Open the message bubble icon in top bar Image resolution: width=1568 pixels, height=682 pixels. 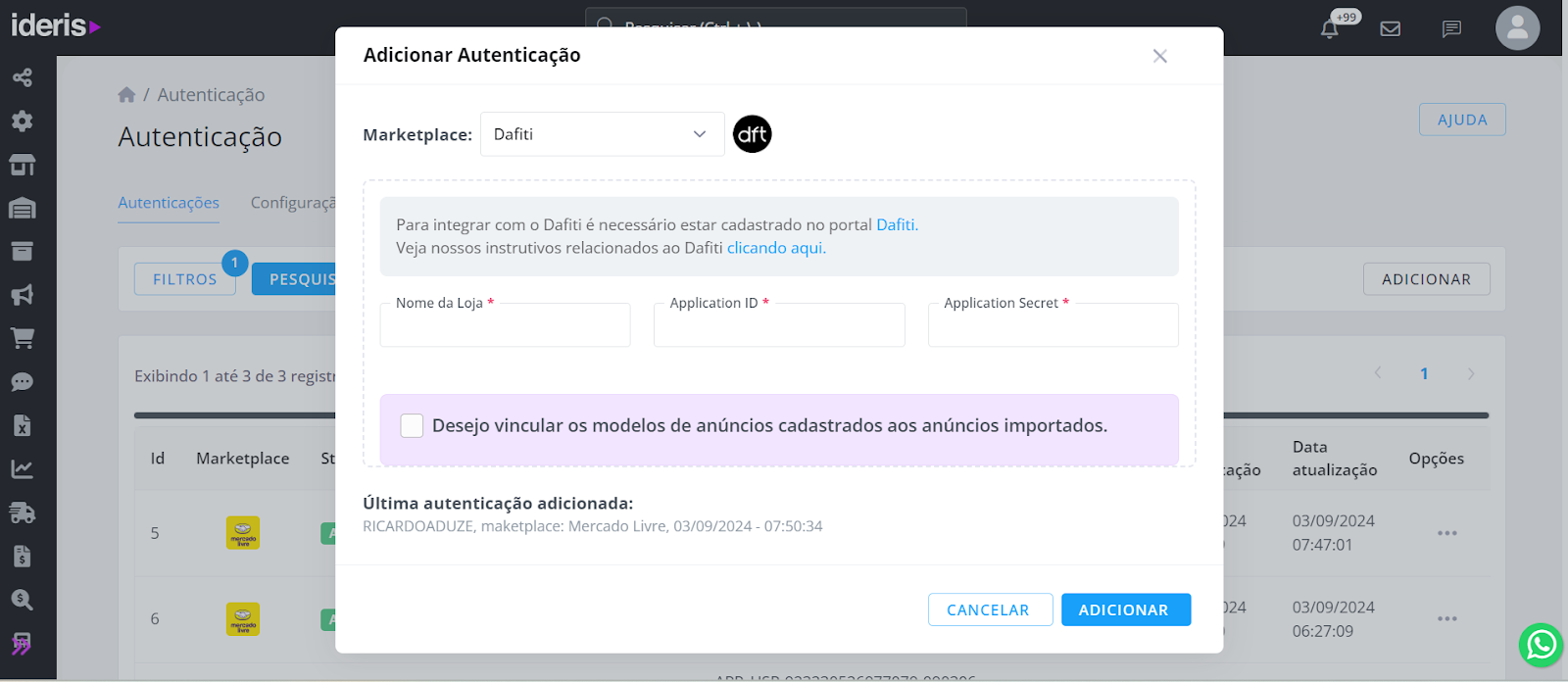(1451, 28)
